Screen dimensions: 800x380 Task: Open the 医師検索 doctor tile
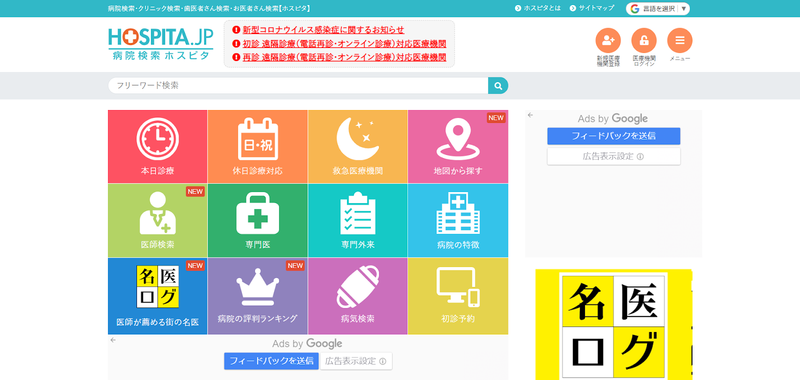pos(158,220)
